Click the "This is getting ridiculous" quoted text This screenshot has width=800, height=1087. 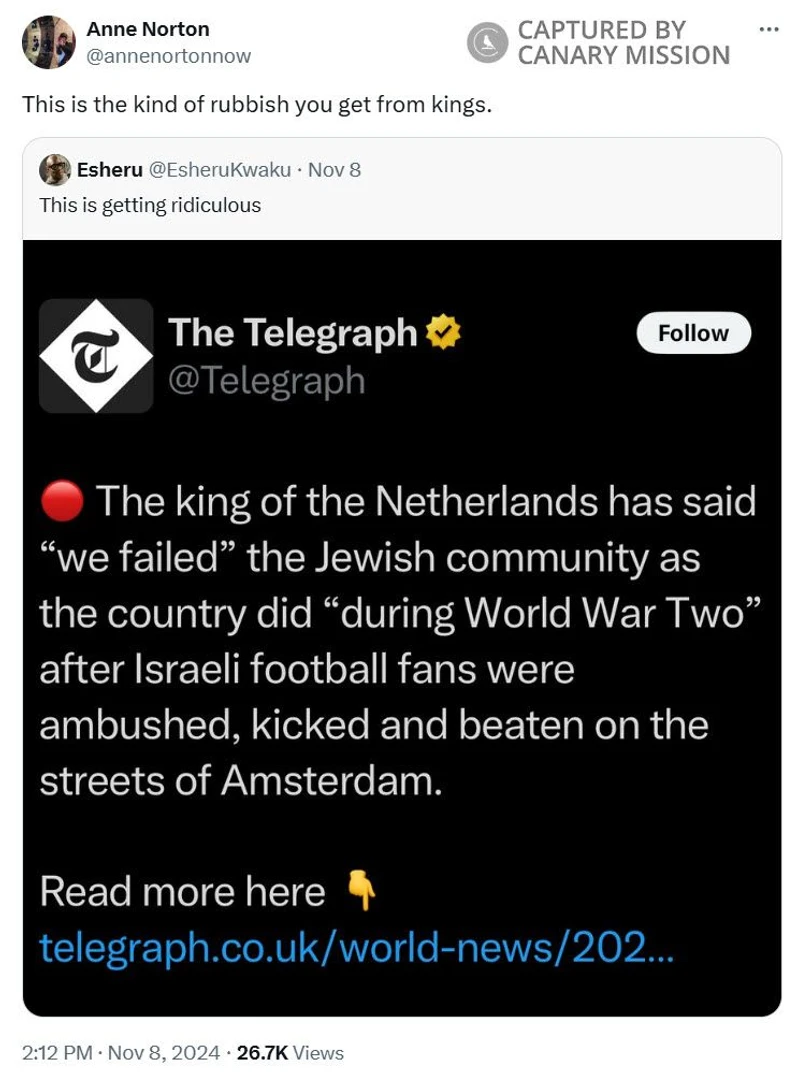click(150, 205)
